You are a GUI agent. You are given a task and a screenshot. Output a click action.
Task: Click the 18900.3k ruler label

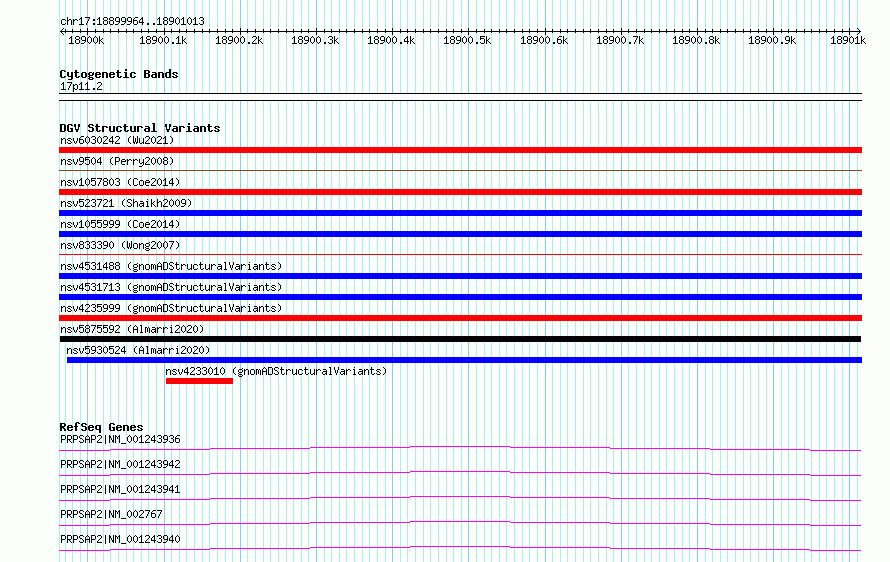coord(315,40)
